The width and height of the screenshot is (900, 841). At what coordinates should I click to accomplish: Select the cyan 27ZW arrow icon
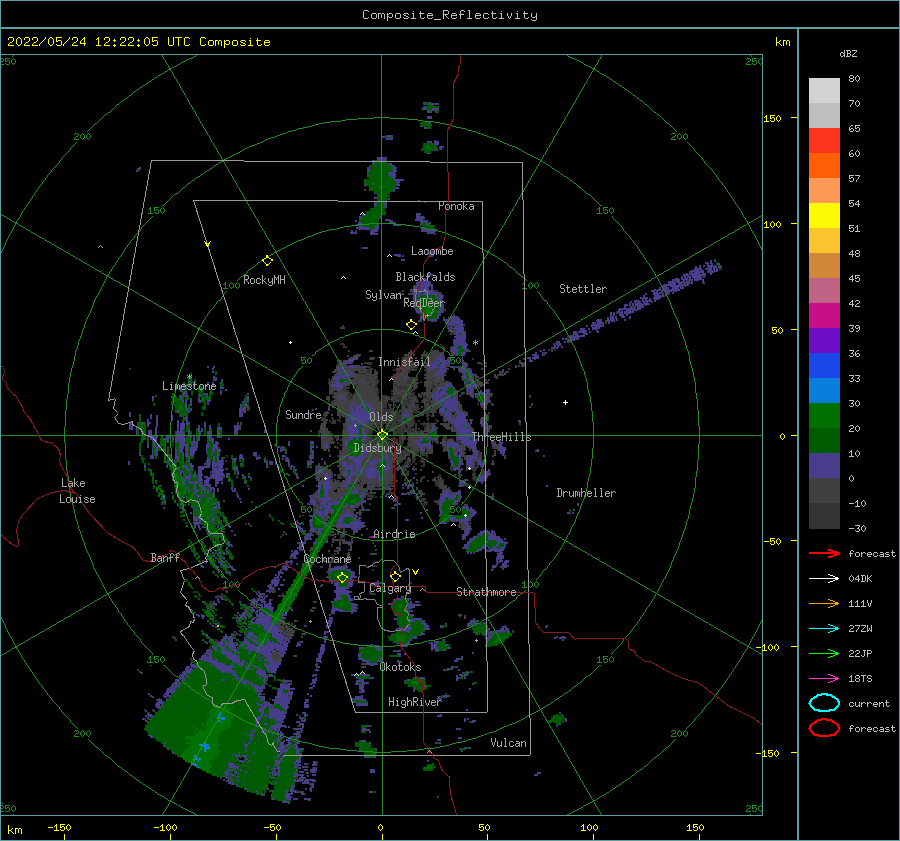(824, 629)
